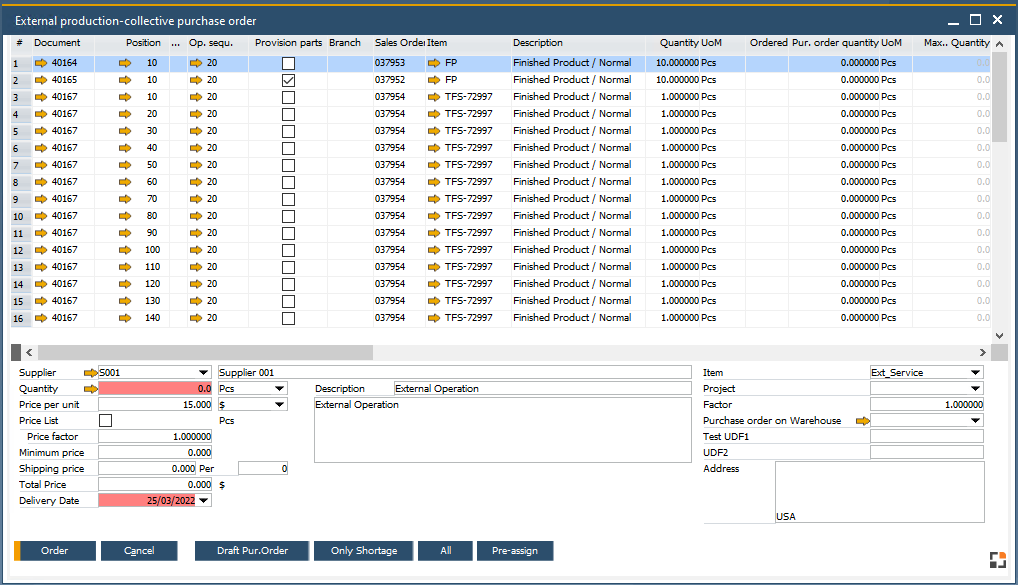Uncheck Provision parts checkbox in row 2

(288, 80)
